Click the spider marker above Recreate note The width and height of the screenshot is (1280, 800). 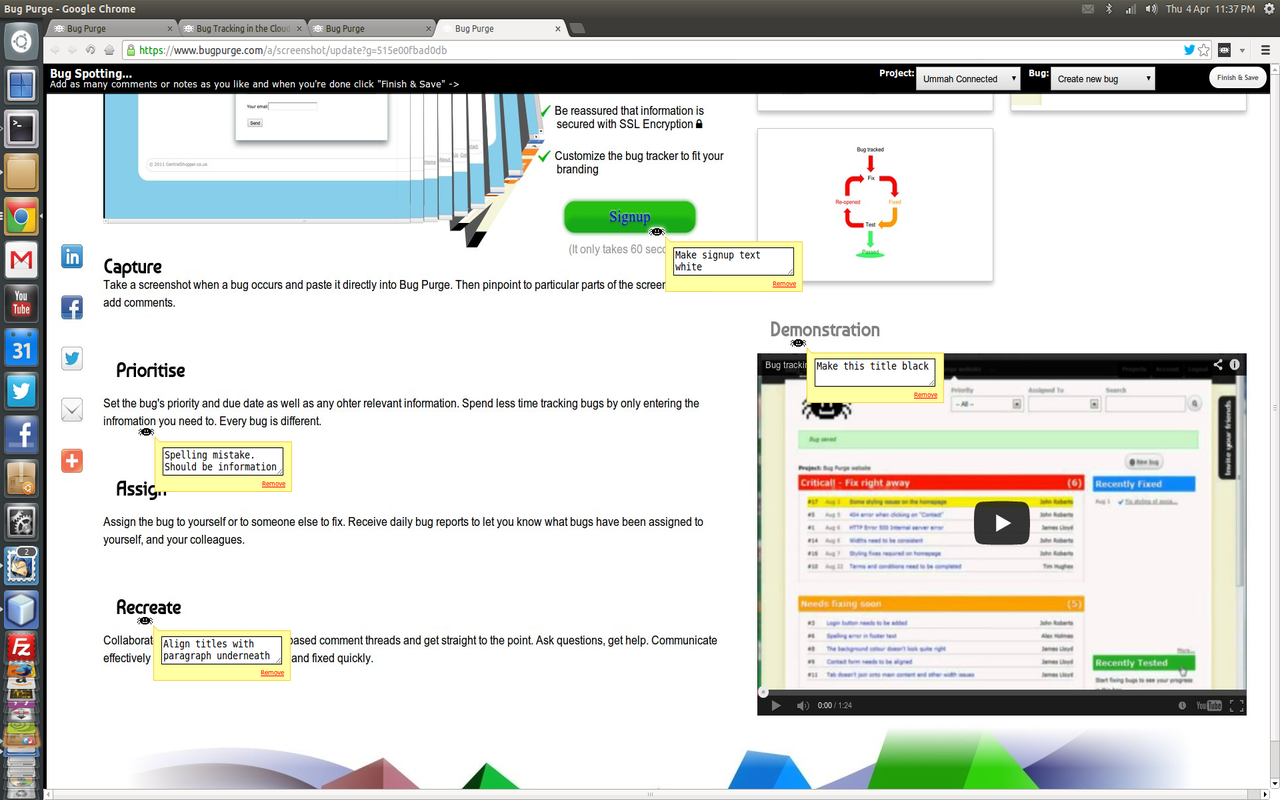145,621
